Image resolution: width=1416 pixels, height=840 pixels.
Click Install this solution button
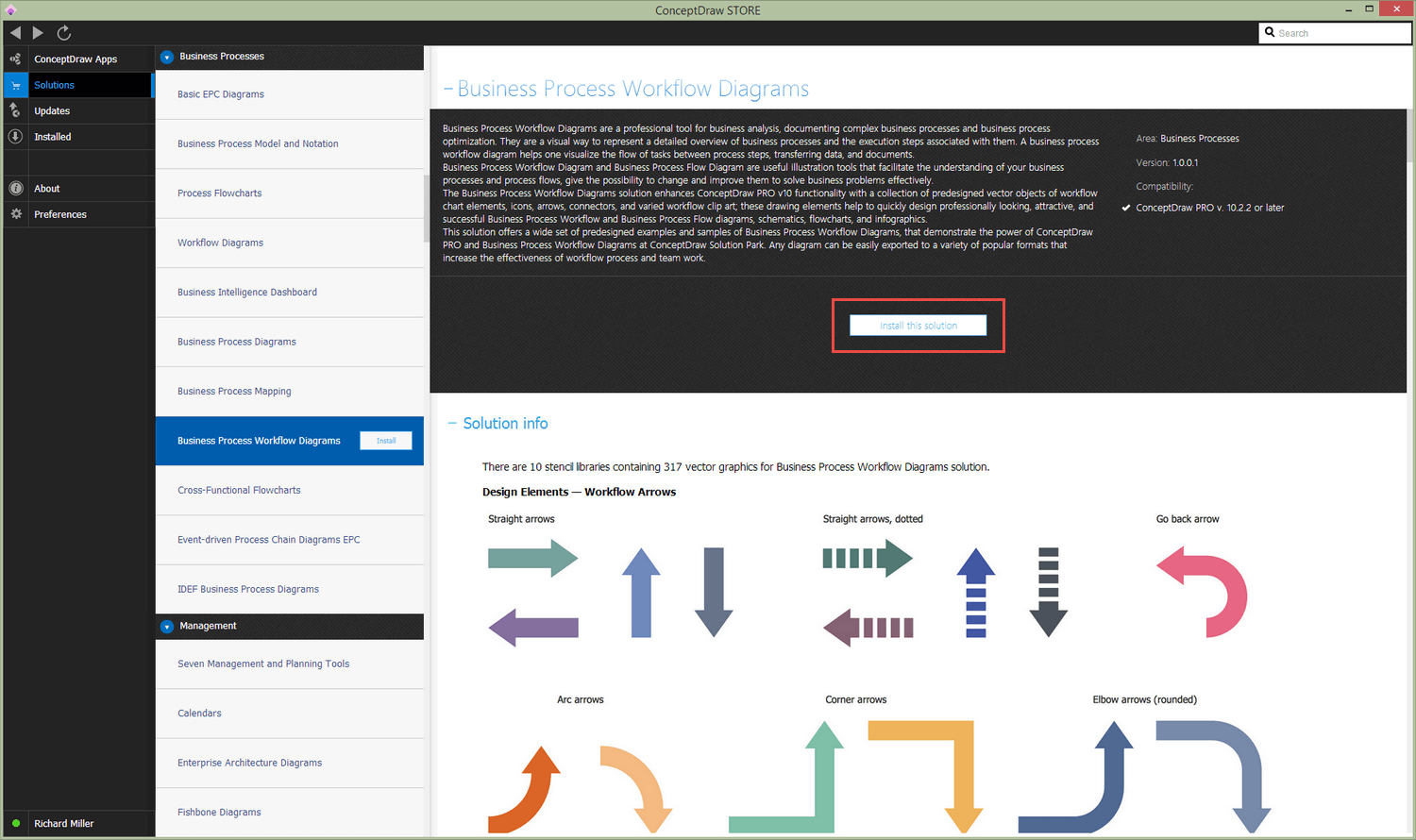919,326
